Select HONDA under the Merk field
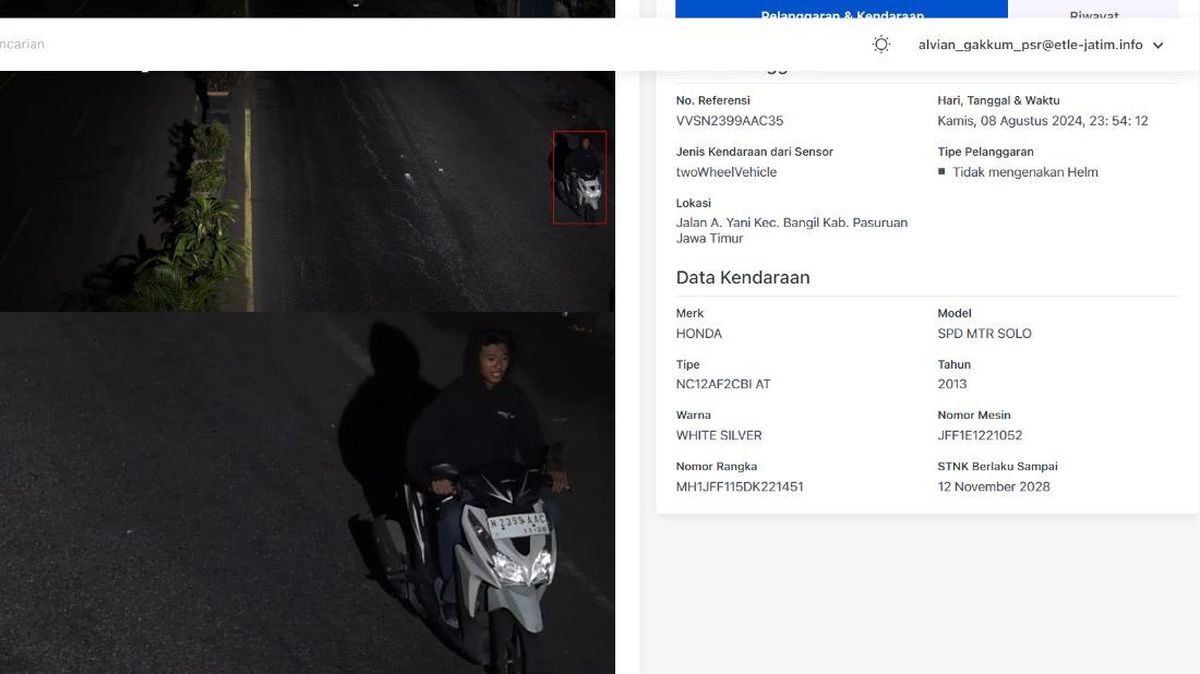 [699, 333]
